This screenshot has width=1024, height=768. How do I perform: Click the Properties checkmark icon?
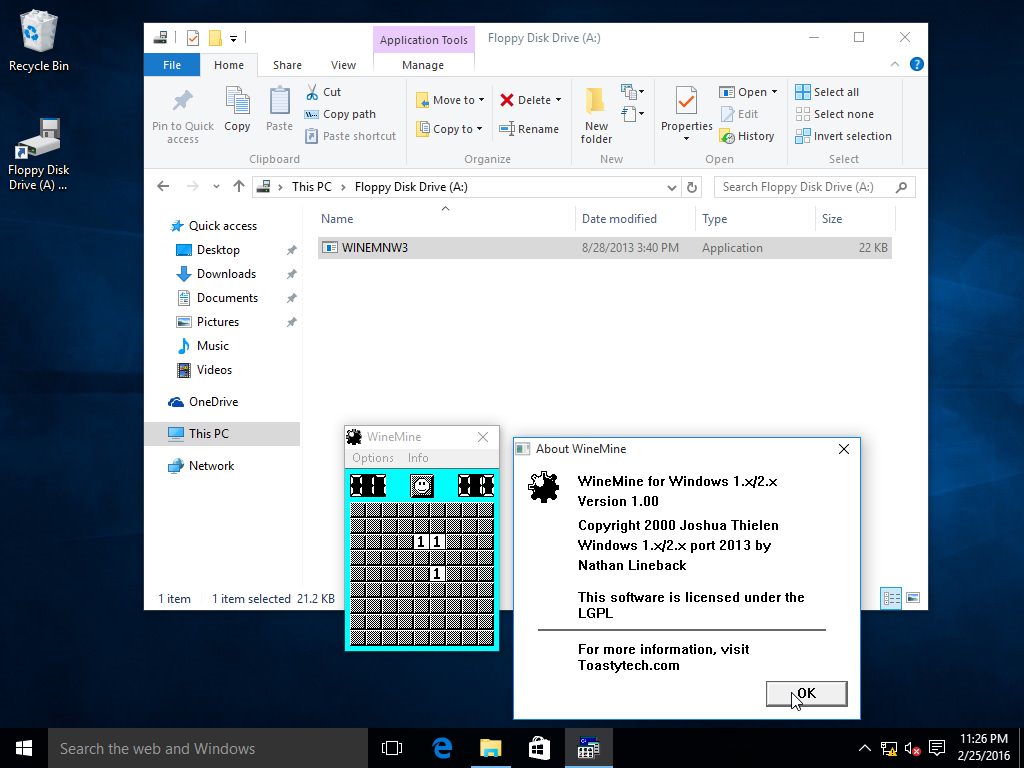(x=686, y=101)
